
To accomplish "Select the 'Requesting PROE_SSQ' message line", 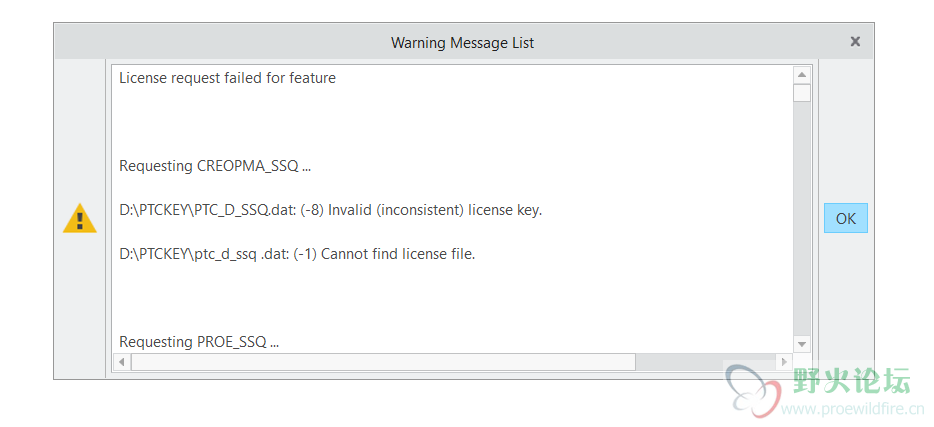I will pos(199,342).
